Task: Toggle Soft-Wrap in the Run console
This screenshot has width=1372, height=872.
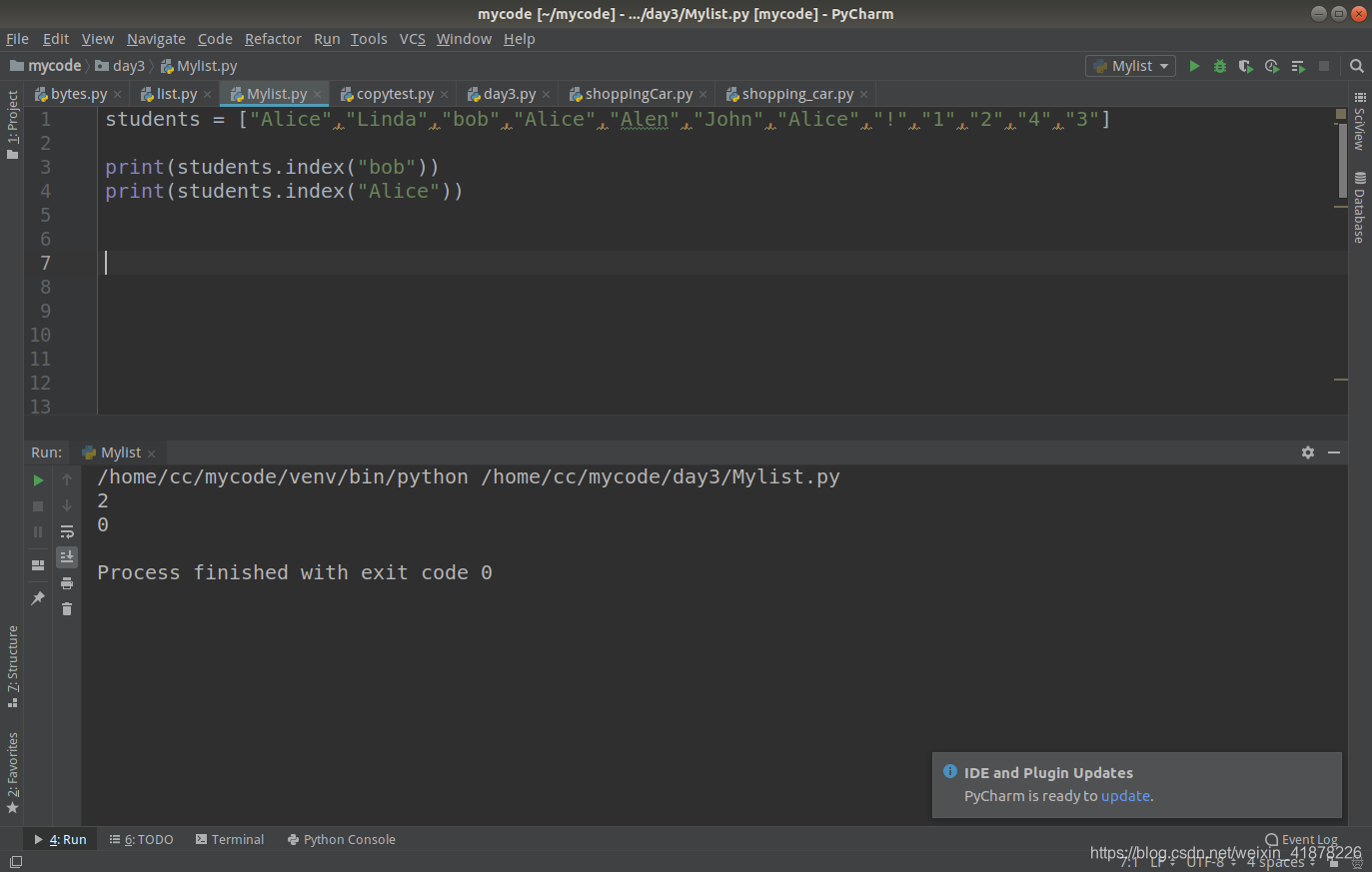Action: (67, 532)
